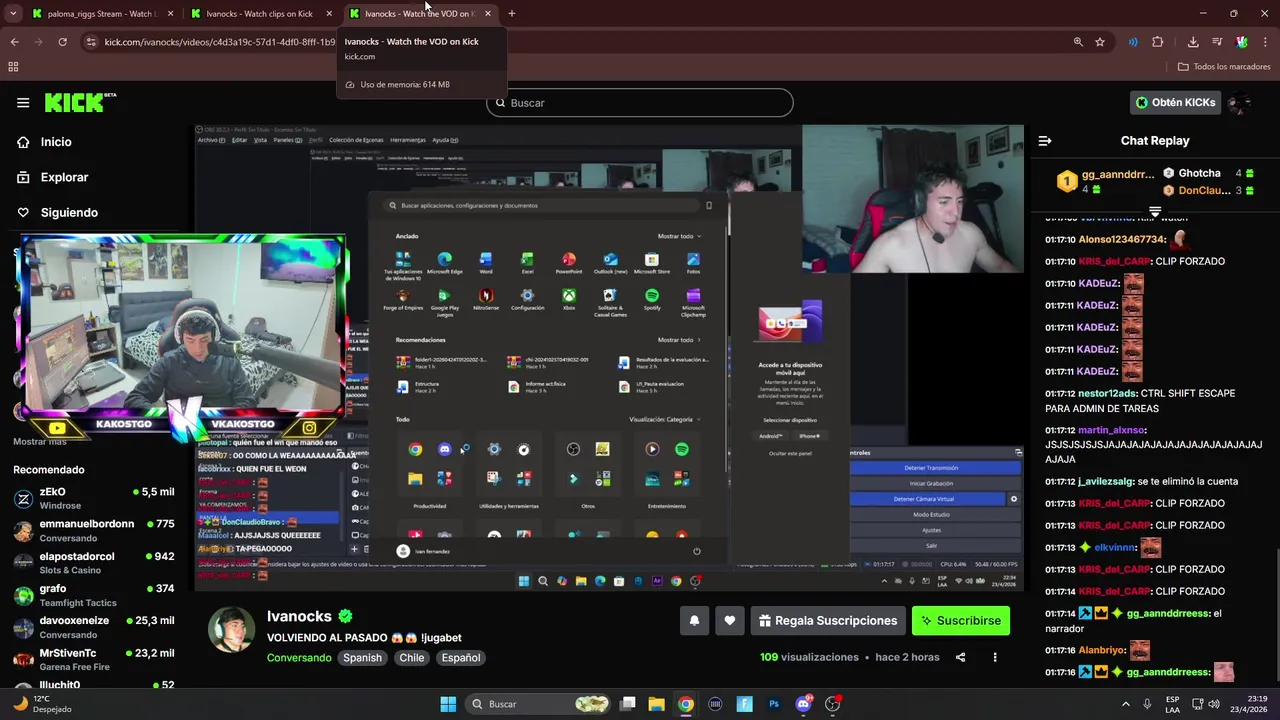Open the apps grid in bookmarks bar
The height and width of the screenshot is (720, 1280).
(x=13, y=67)
